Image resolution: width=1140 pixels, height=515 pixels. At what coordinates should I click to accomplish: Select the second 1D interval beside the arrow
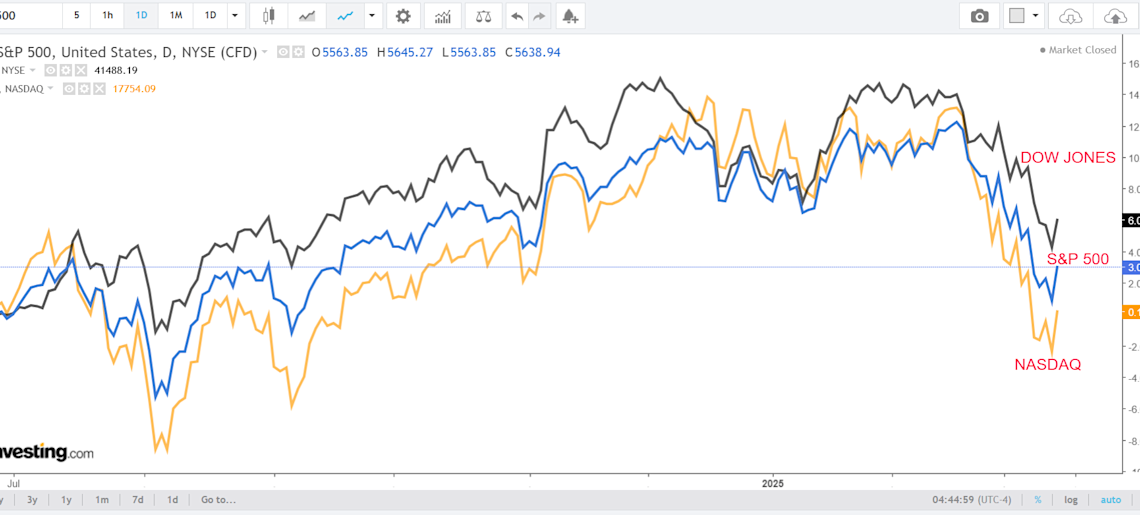[210, 15]
